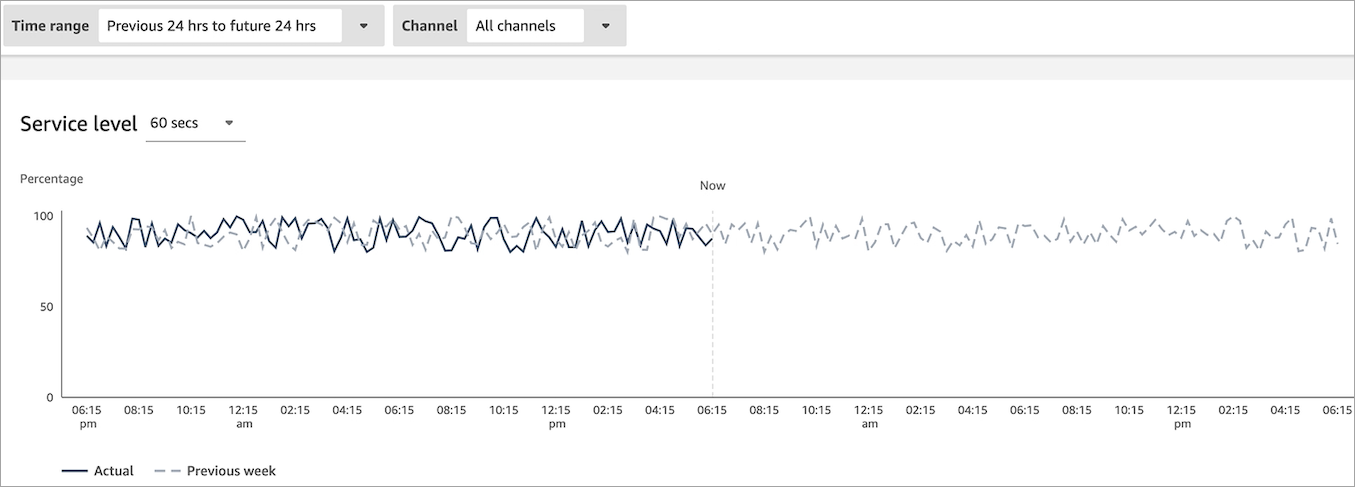
Task: Click the Now label above chart
Action: (x=712, y=186)
